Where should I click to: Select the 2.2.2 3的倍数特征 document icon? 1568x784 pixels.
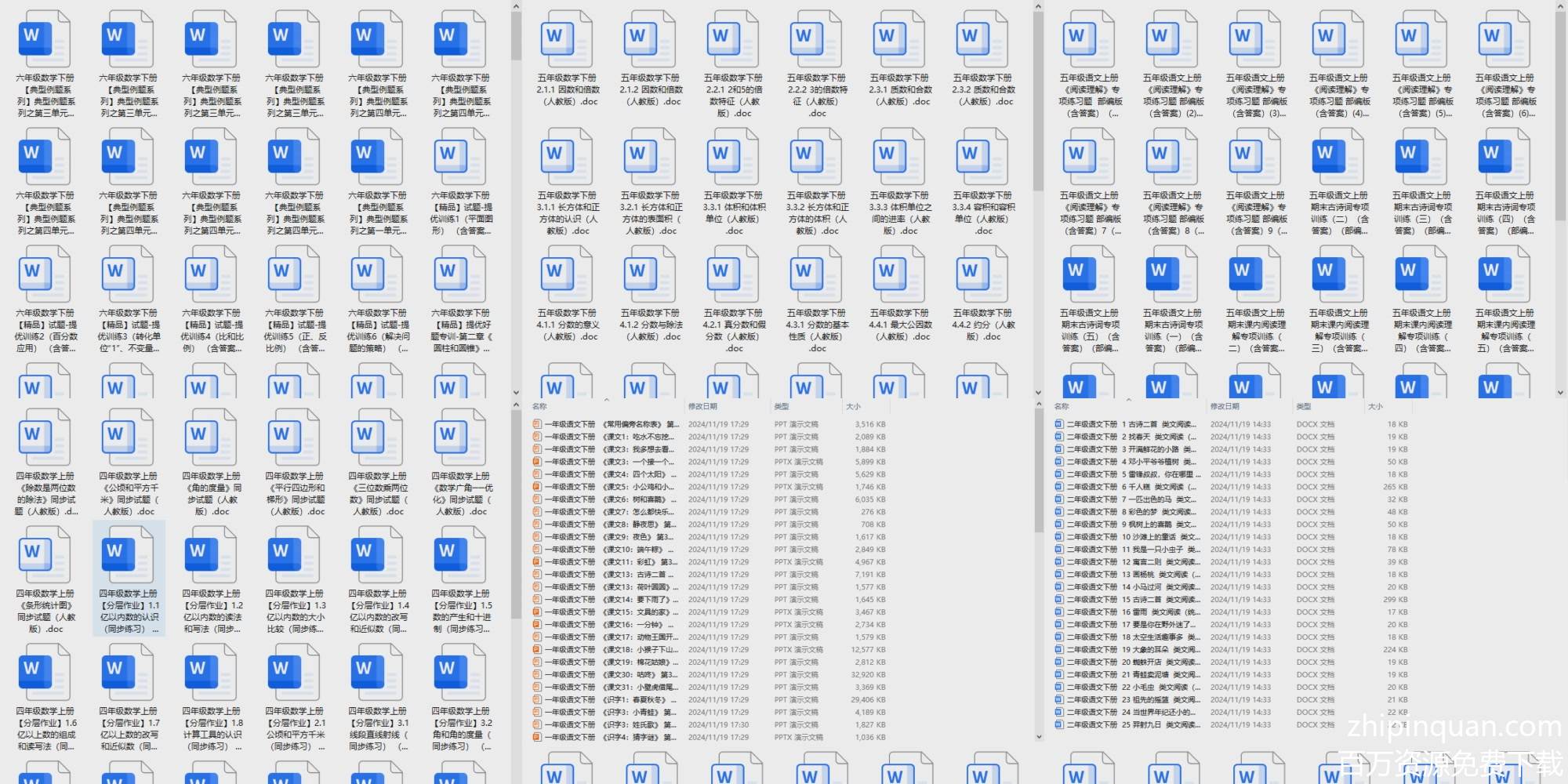tap(816, 40)
